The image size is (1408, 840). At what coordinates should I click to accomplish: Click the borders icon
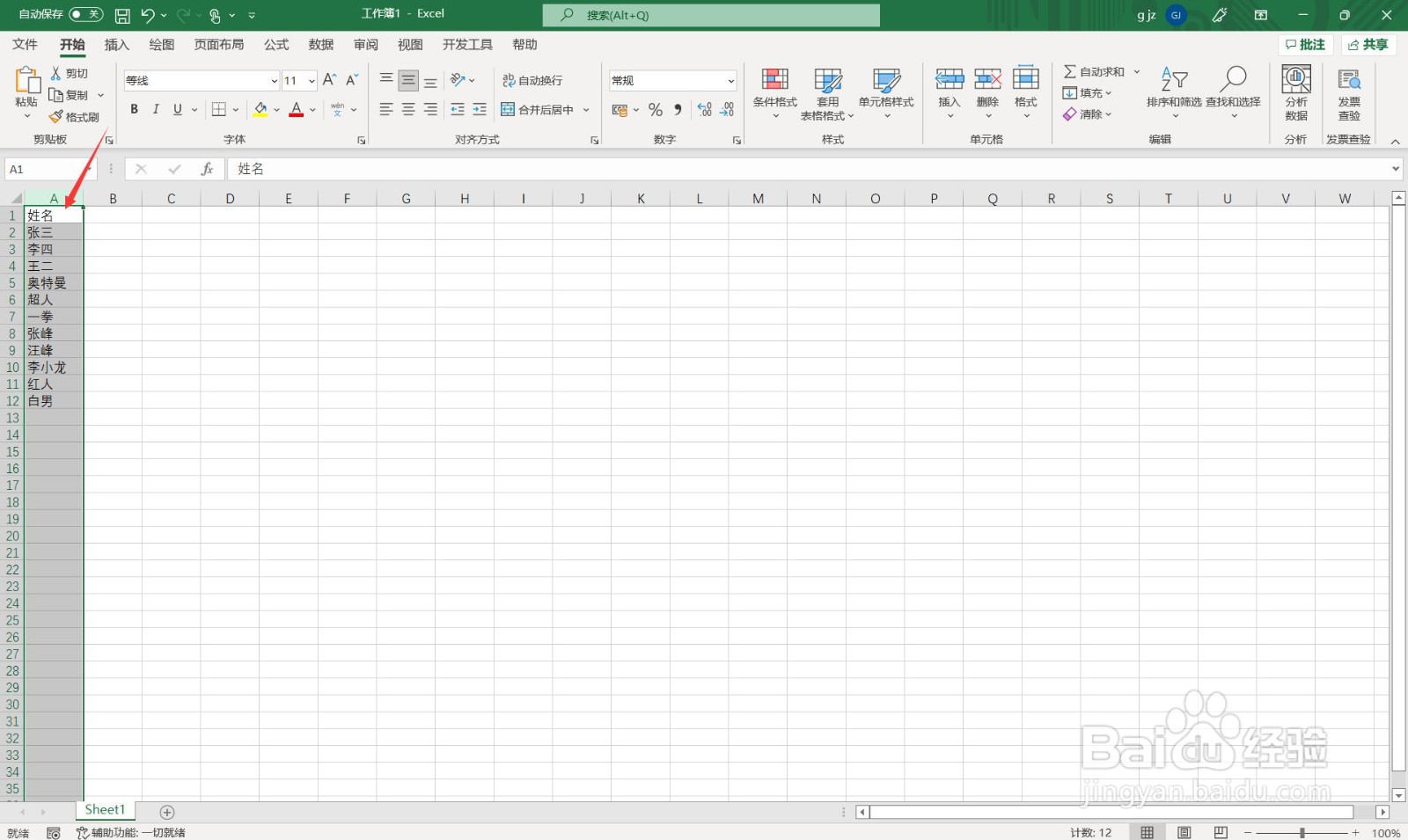point(219,109)
